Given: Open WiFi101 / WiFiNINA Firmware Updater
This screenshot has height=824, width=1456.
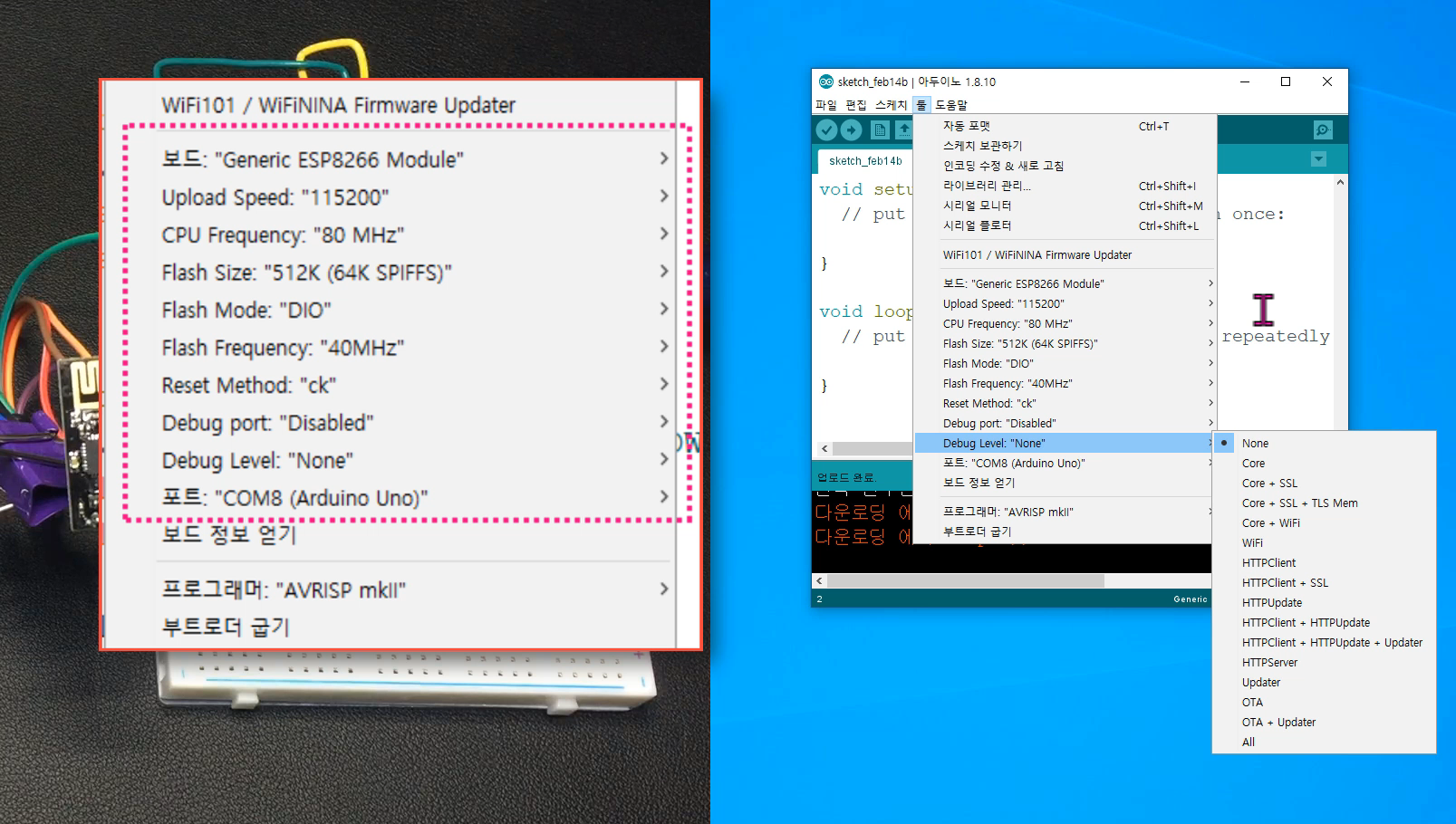Looking at the screenshot, I should point(1065,254).
